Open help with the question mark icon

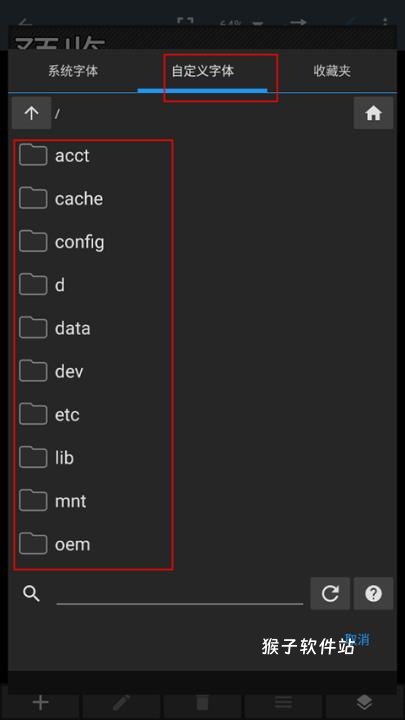click(x=373, y=594)
